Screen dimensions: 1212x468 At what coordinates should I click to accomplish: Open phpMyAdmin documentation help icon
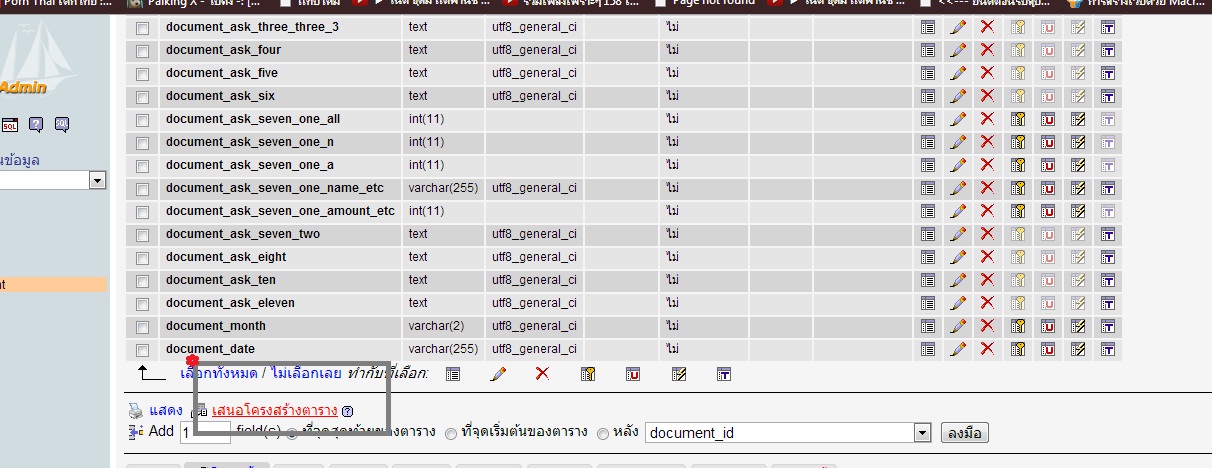(x=36, y=124)
